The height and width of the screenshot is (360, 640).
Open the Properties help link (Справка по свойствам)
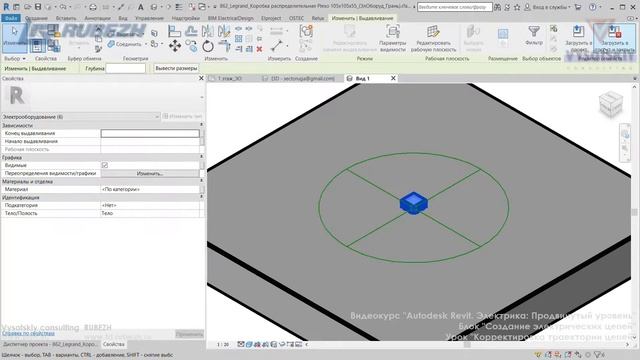pos(28,333)
